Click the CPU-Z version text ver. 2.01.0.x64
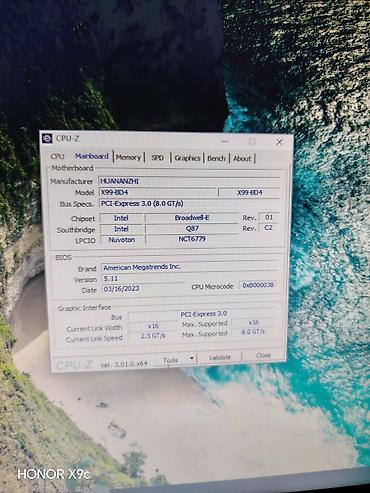The image size is (370, 493). tap(124, 364)
